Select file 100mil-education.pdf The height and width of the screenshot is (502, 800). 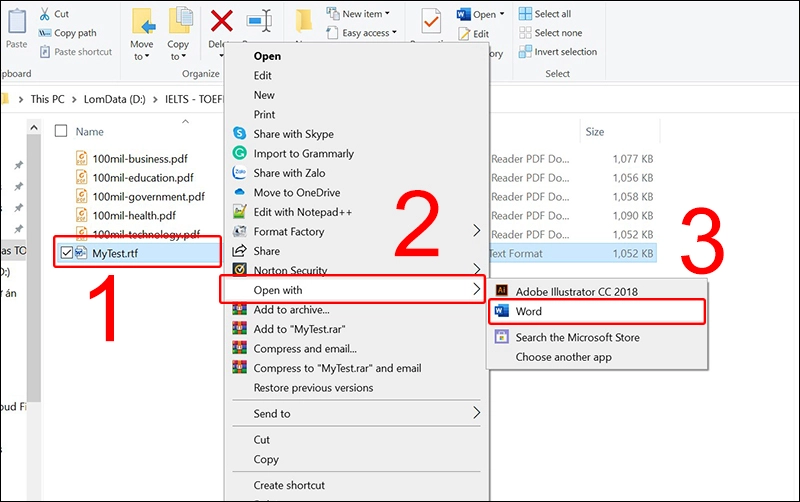pos(143,178)
